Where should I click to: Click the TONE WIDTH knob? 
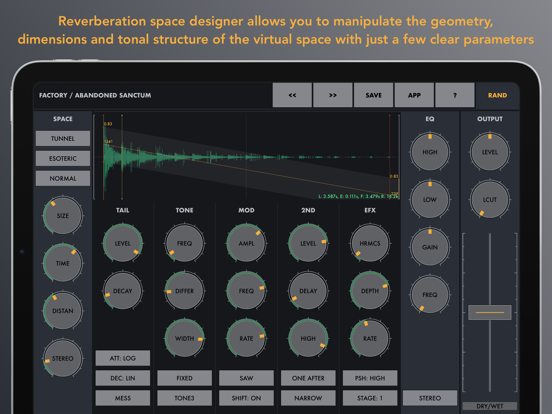tap(184, 338)
